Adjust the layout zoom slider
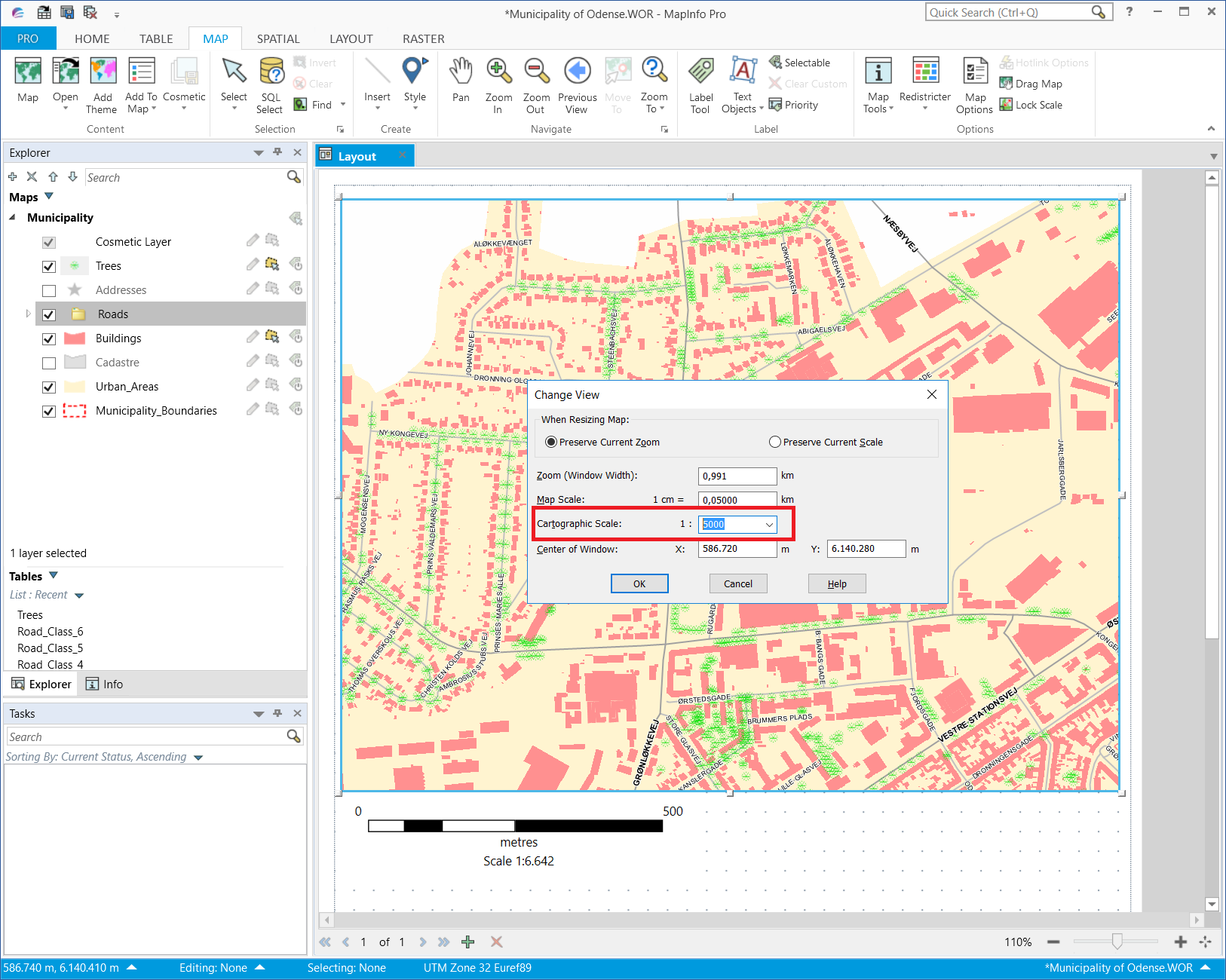 [x=1117, y=942]
